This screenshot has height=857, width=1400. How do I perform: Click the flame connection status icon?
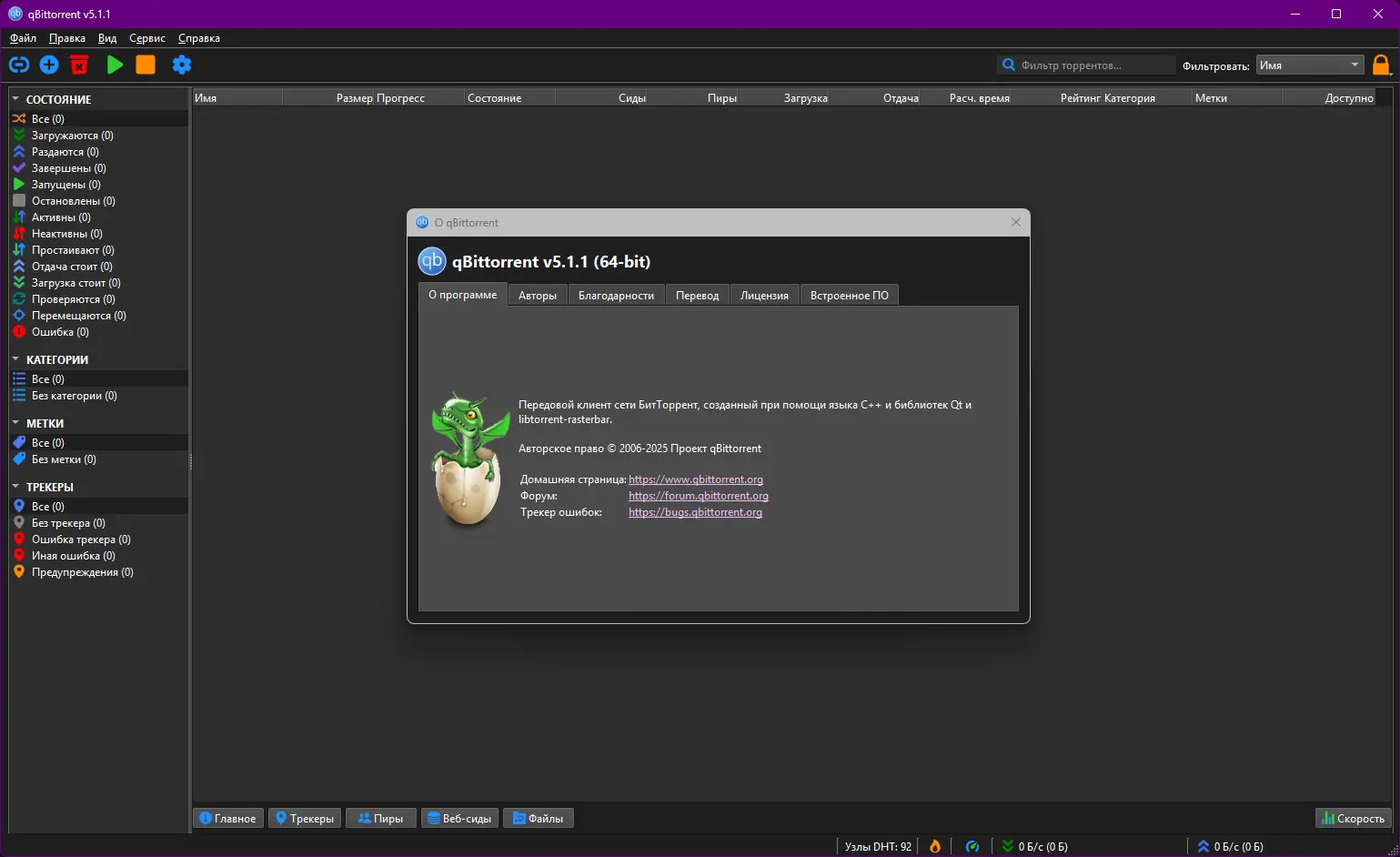(x=935, y=847)
